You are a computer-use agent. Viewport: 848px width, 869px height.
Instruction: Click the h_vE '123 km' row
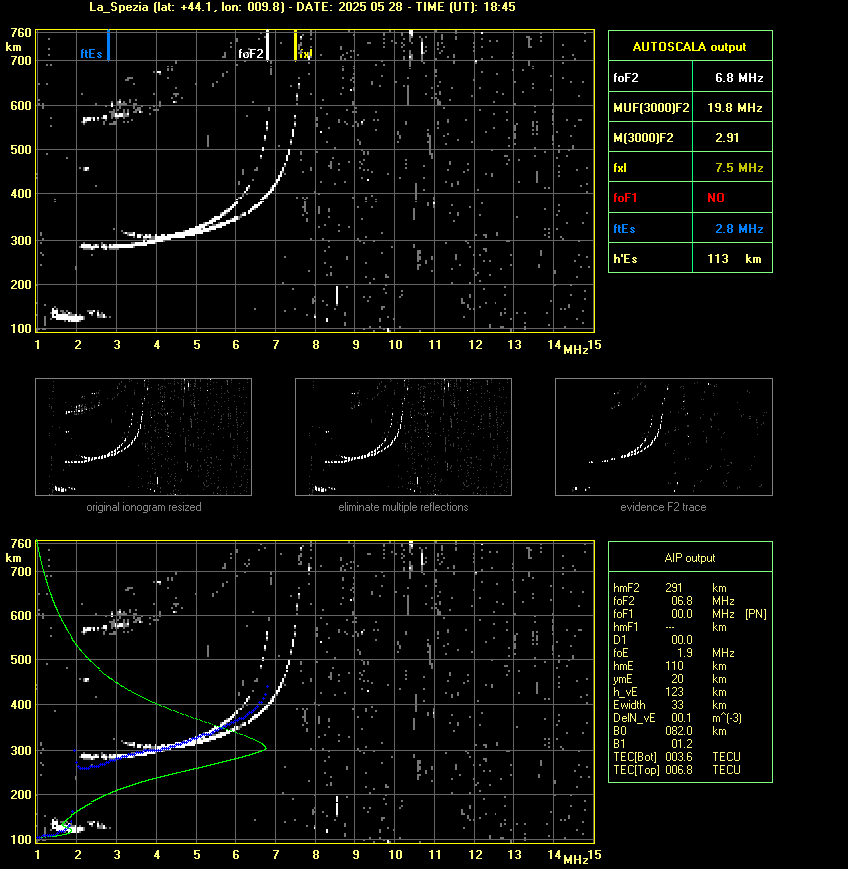pyautogui.click(x=670, y=692)
